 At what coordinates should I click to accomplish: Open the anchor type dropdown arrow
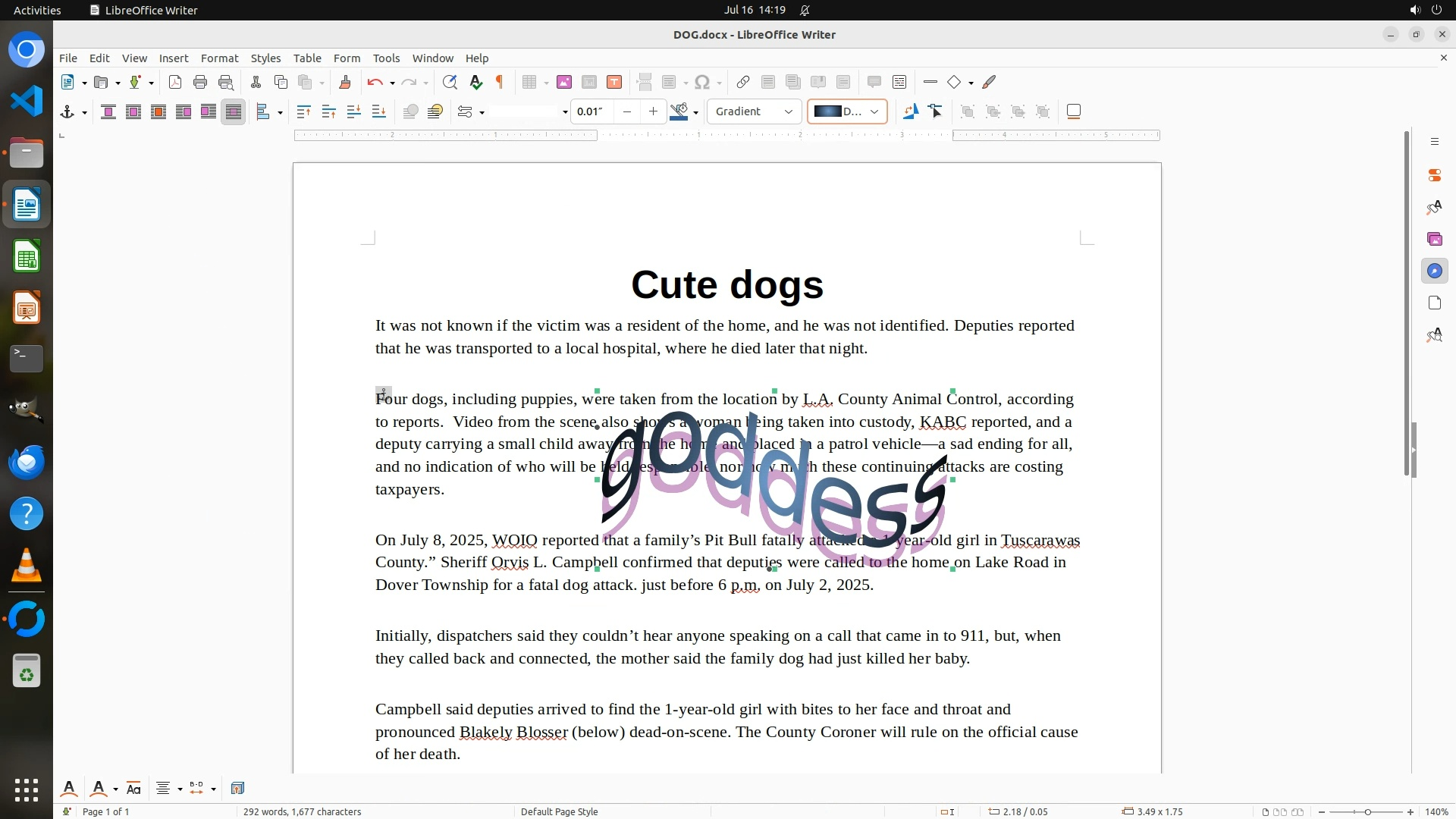point(84,112)
